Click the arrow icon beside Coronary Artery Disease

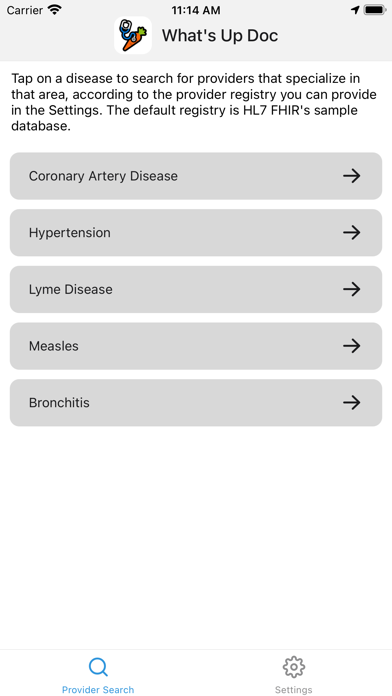coord(352,176)
